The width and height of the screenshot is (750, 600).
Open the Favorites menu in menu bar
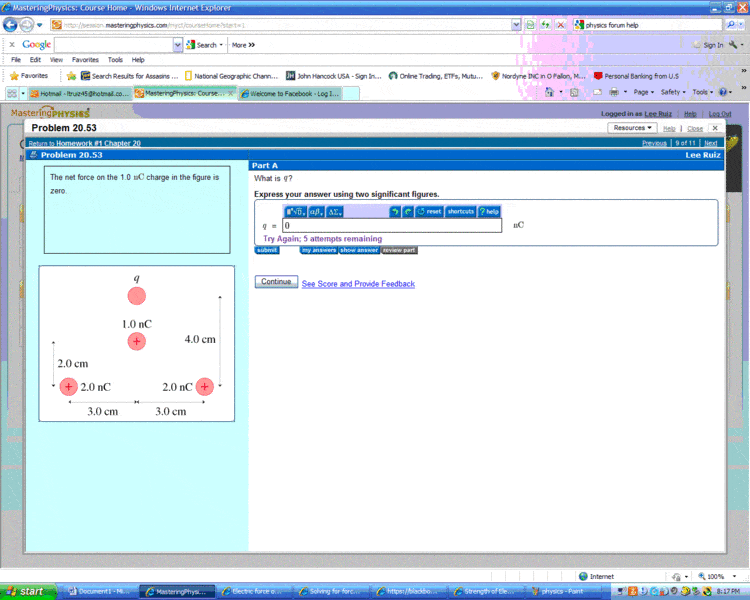tap(85, 60)
